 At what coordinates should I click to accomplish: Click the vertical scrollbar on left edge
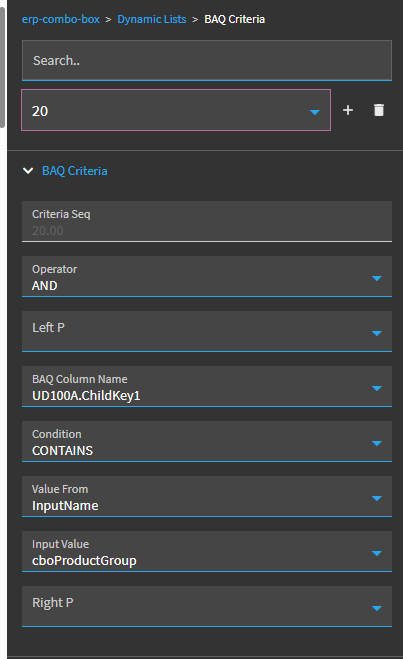pyautogui.click(x=3, y=65)
